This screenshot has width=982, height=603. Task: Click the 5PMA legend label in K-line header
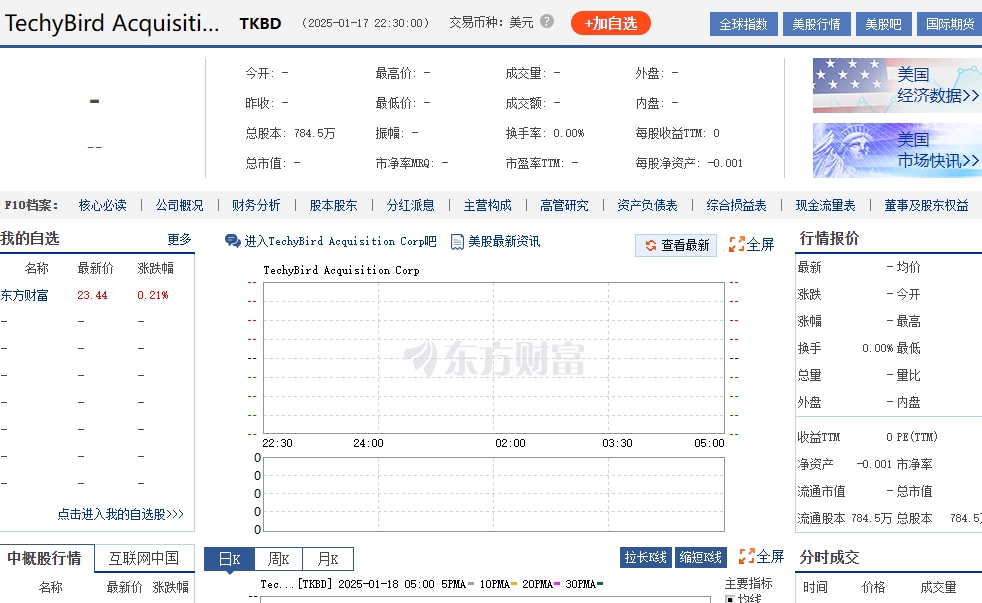point(453,584)
